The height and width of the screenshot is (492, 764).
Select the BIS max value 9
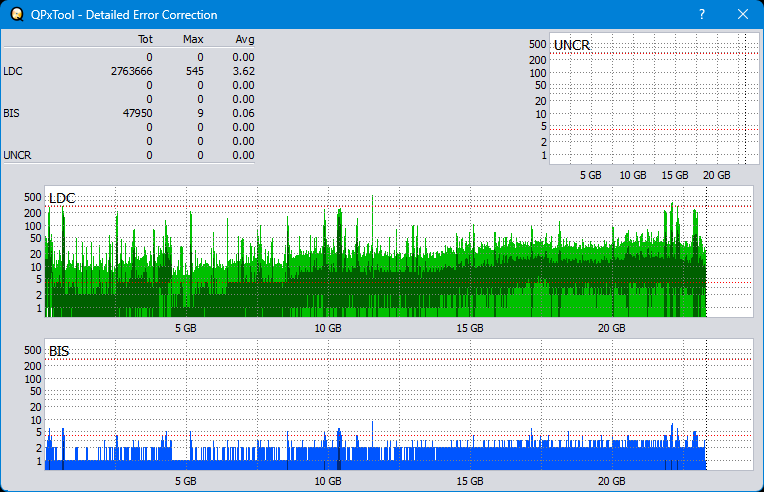(x=200, y=113)
